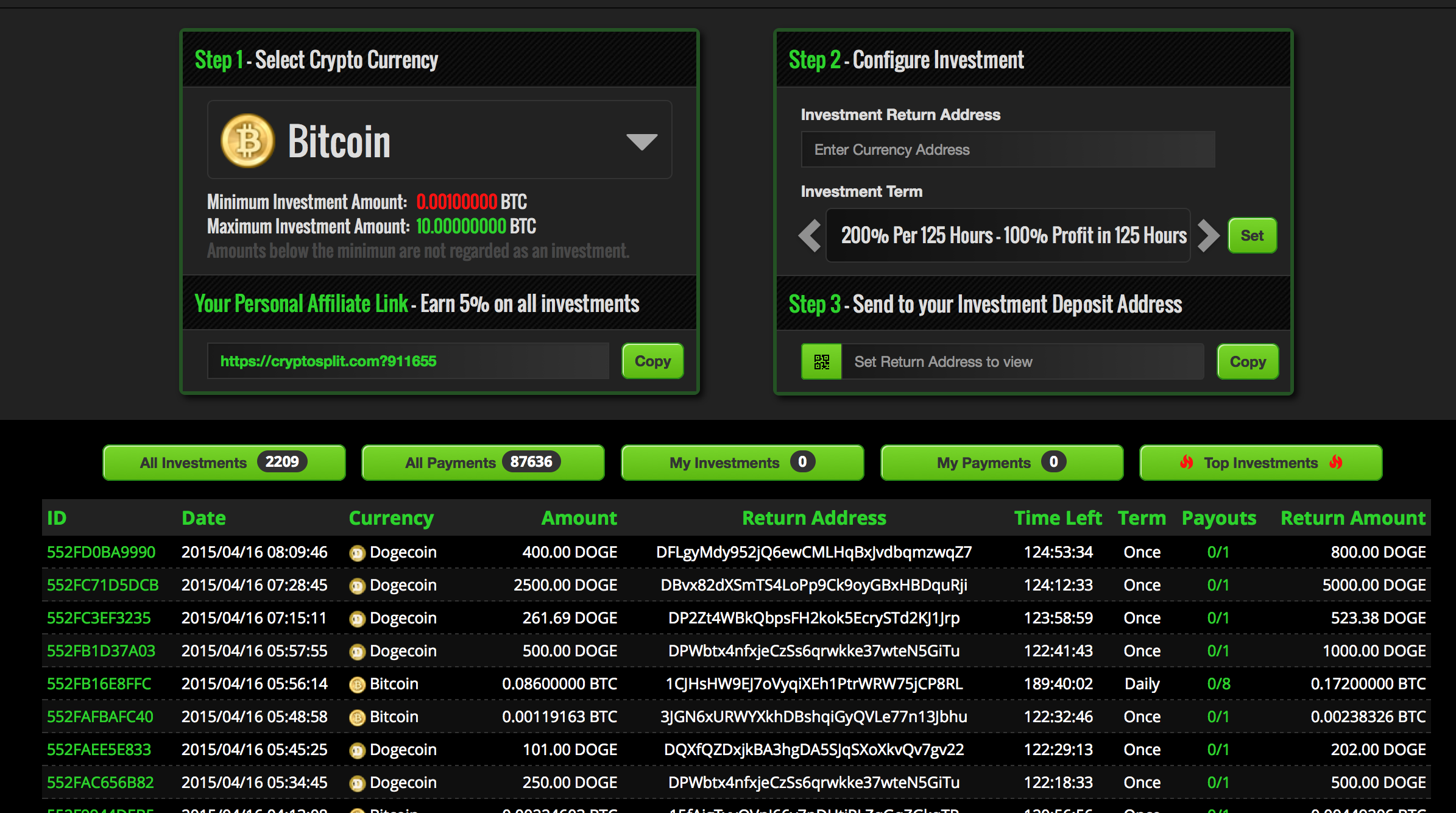Screen dimensions: 1456x813
Task: Click date 2015/04/16 08:09:46
Action: click(254, 552)
